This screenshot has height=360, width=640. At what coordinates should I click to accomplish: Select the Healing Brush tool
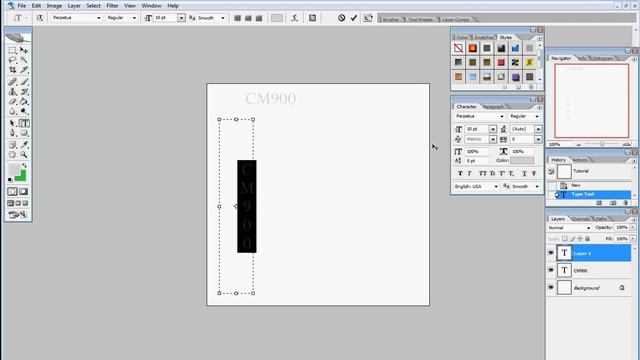[12, 82]
